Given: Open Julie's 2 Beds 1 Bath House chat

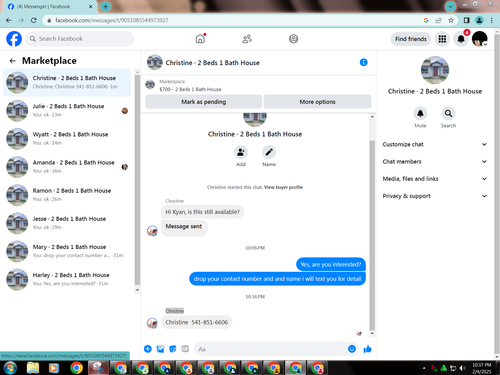Looking at the screenshot, I should click(x=67, y=110).
